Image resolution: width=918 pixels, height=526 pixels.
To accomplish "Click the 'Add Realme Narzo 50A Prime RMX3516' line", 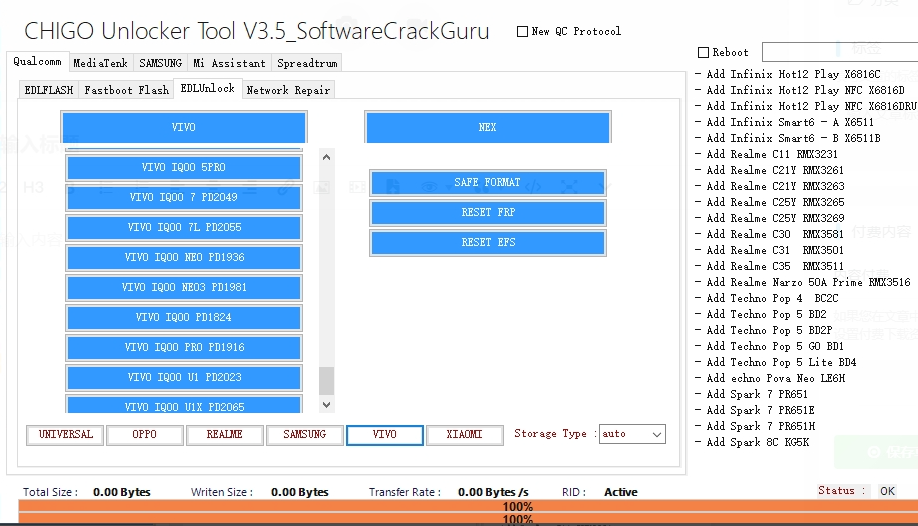I will coord(803,282).
